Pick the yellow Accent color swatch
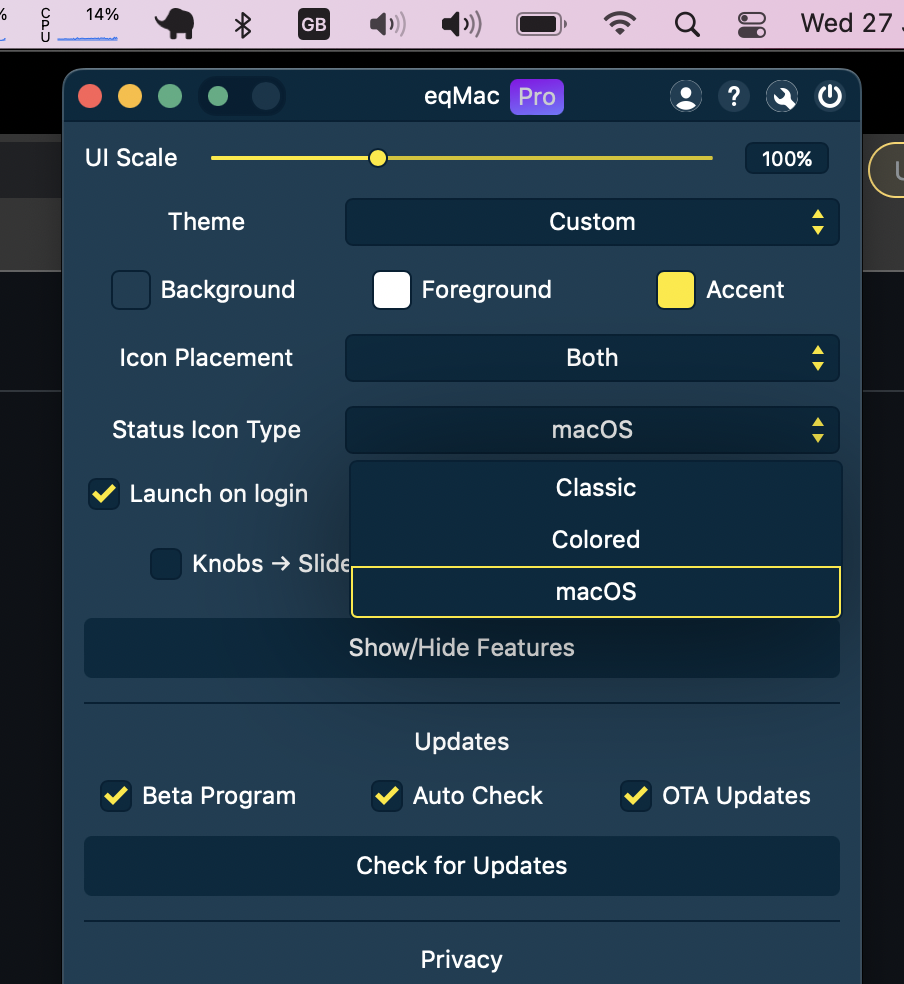The height and width of the screenshot is (984, 904). [676, 290]
